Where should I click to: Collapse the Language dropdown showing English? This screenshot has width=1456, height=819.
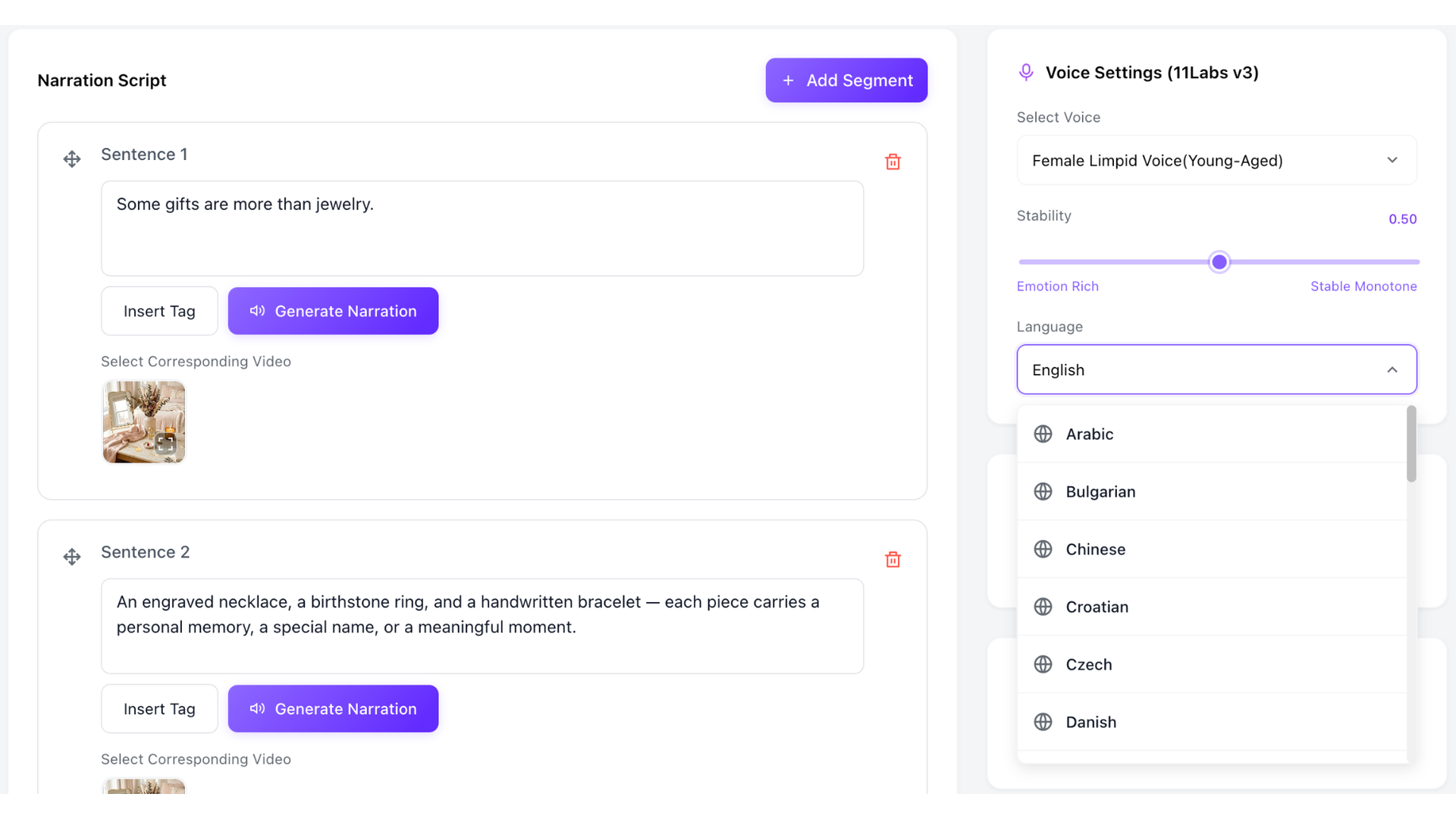1216,369
